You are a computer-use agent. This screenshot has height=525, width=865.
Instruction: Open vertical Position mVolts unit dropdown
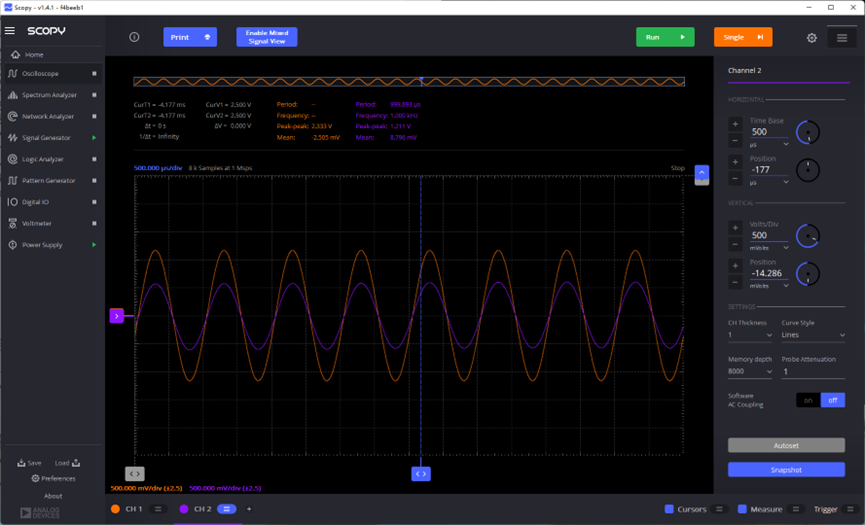tap(769, 286)
